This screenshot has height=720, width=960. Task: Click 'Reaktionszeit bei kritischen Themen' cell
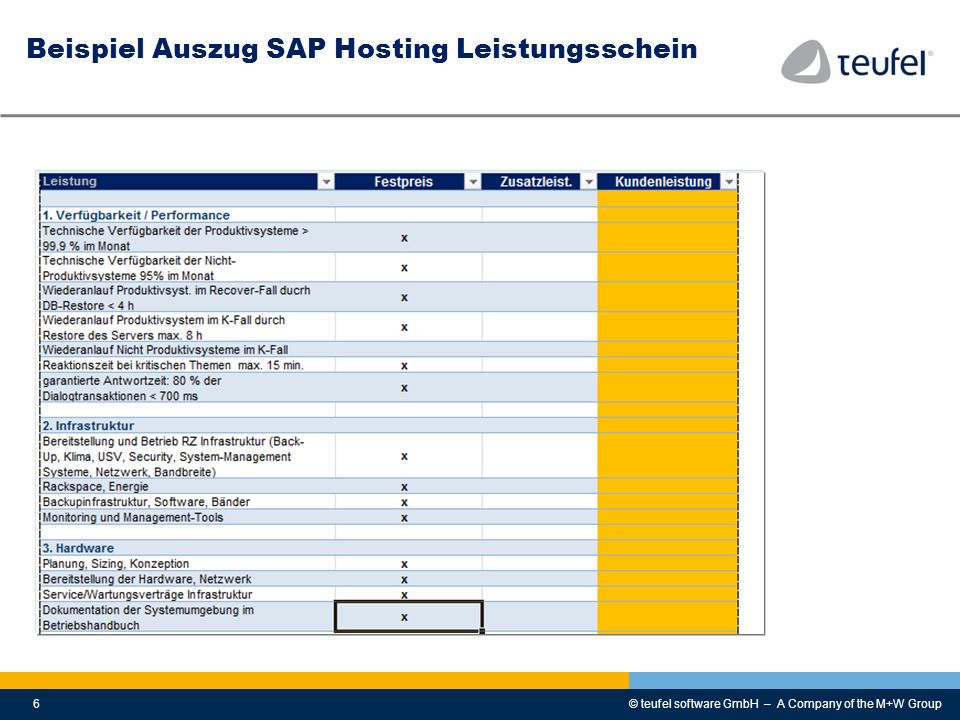[x=187, y=365]
